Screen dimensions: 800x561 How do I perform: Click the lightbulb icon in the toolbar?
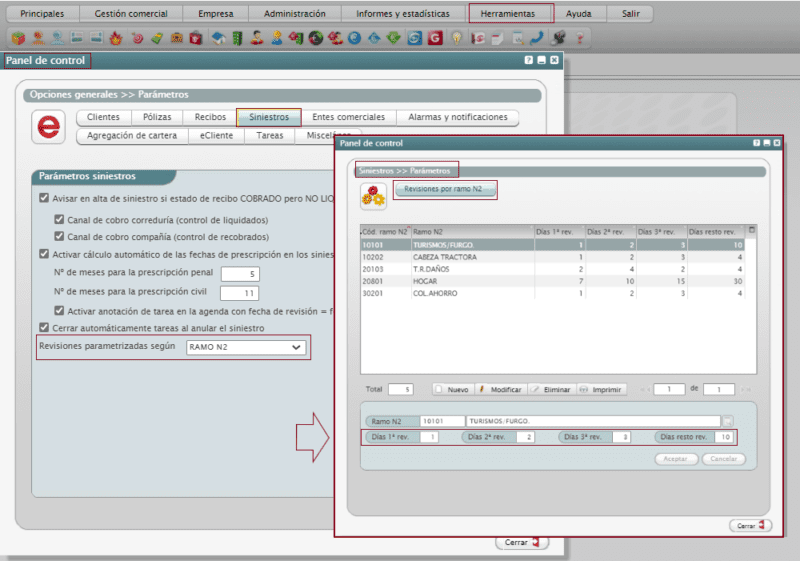(456, 38)
